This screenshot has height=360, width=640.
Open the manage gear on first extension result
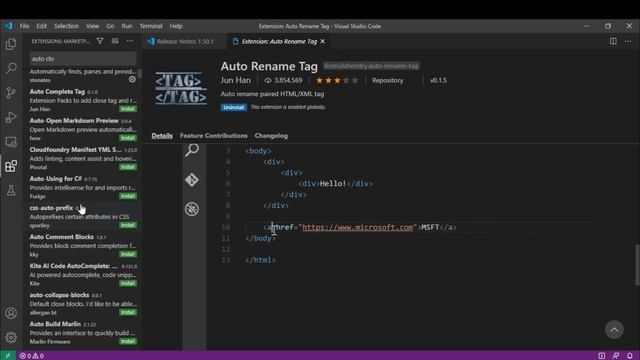coord(132,80)
